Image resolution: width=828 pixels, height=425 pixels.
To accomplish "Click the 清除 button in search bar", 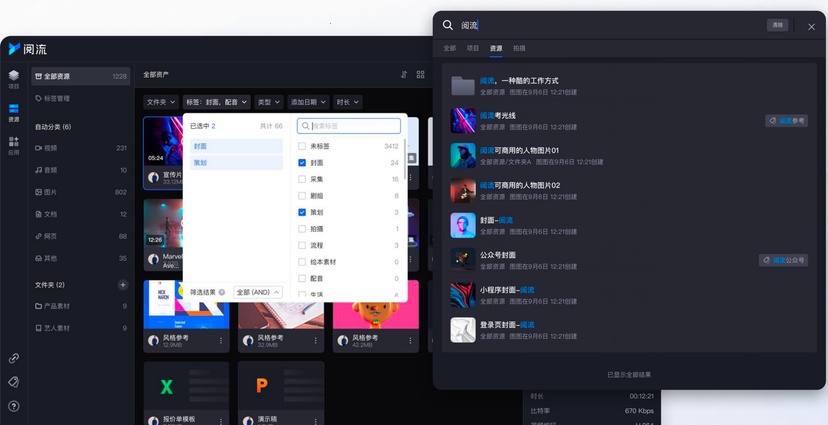I will tap(777, 25).
